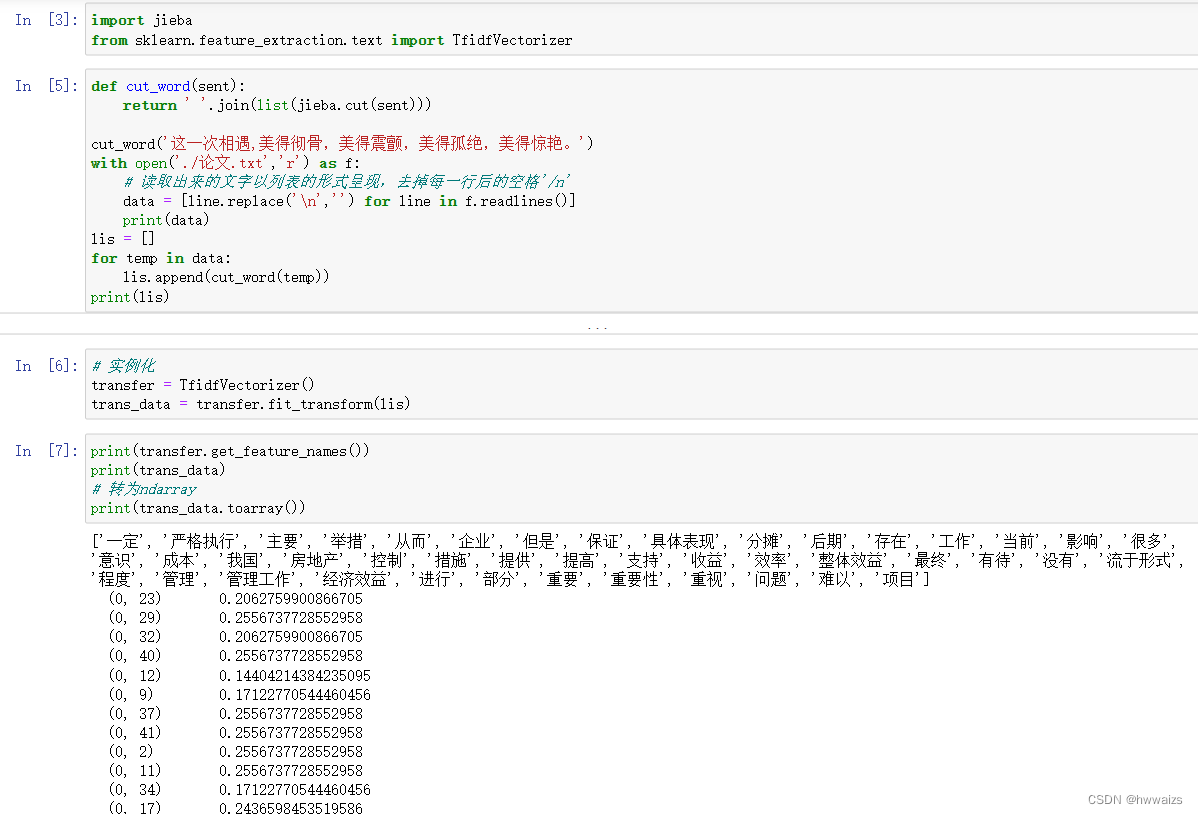Click 'for temp in data:' line
The image size is (1198, 814).
(160, 258)
